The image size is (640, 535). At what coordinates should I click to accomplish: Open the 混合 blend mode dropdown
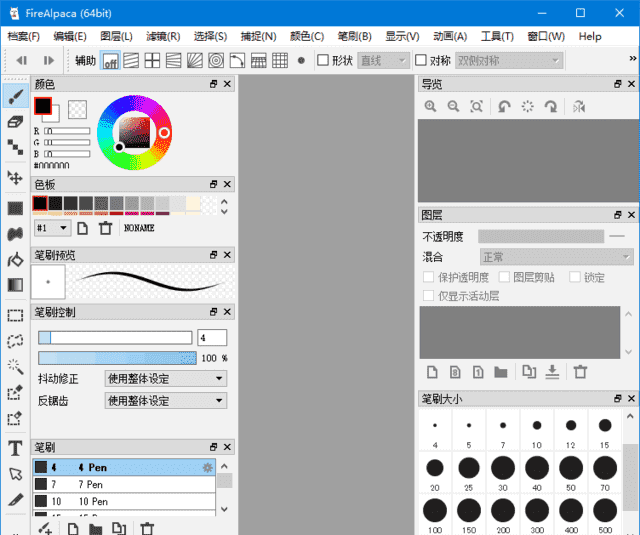[557, 257]
